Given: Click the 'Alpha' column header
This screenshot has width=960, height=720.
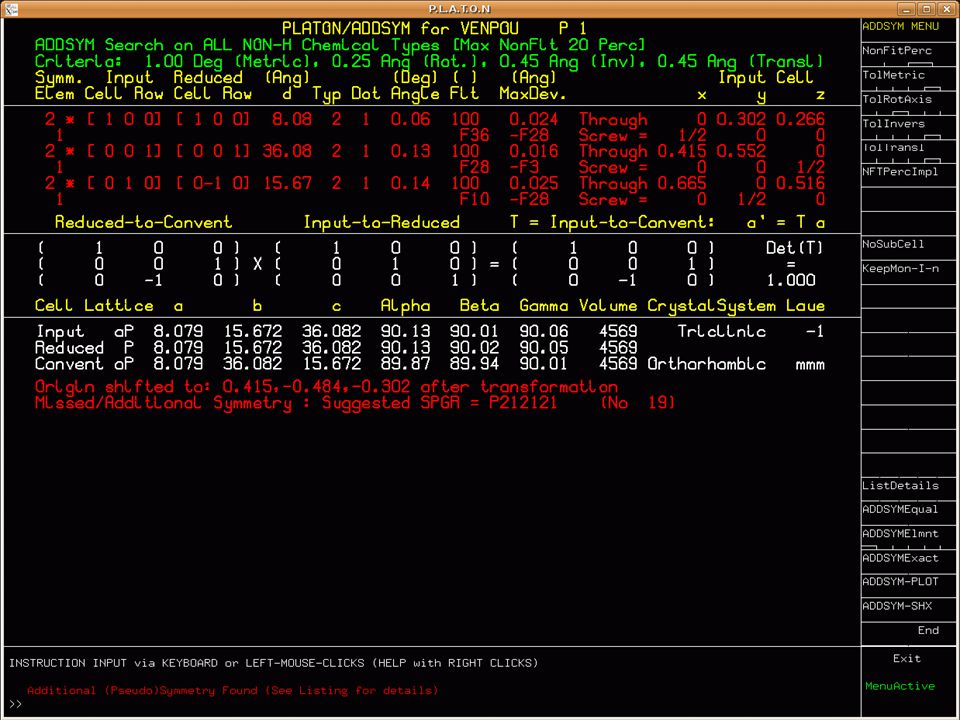Looking at the screenshot, I should click(405, 306).
